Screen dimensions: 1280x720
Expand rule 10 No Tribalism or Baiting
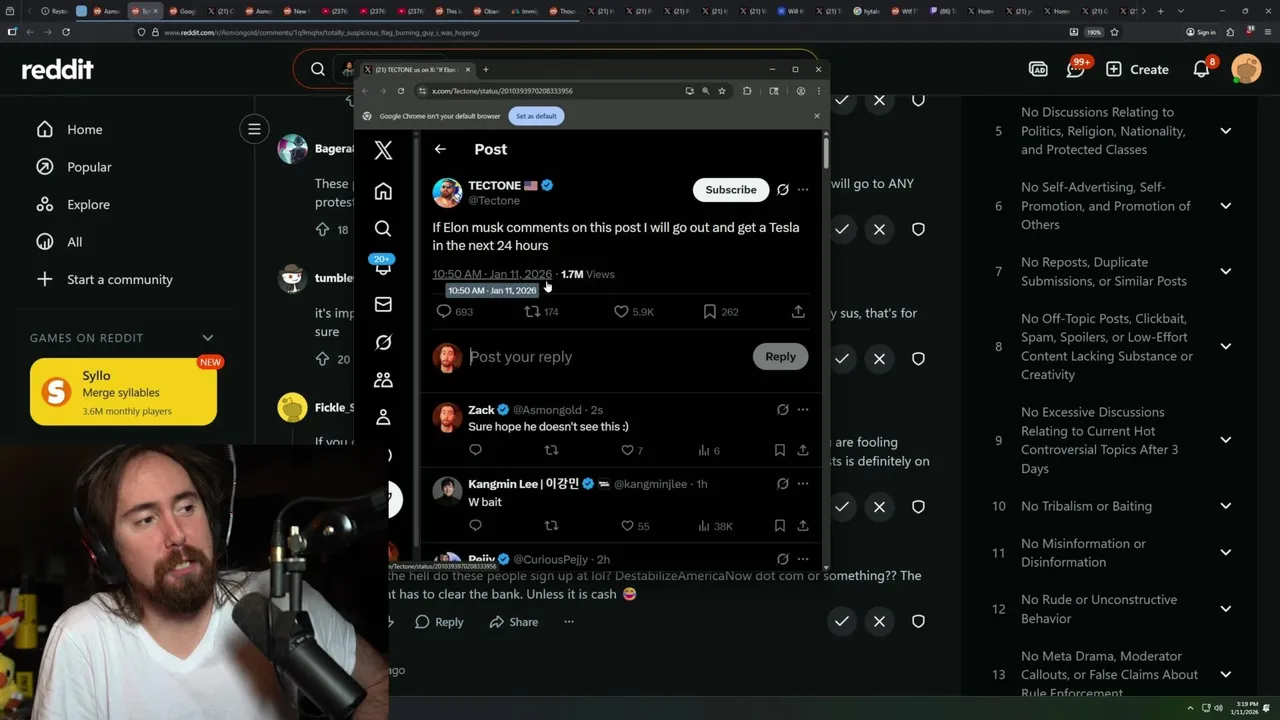pyautogui.click(x=1225, y=506)
